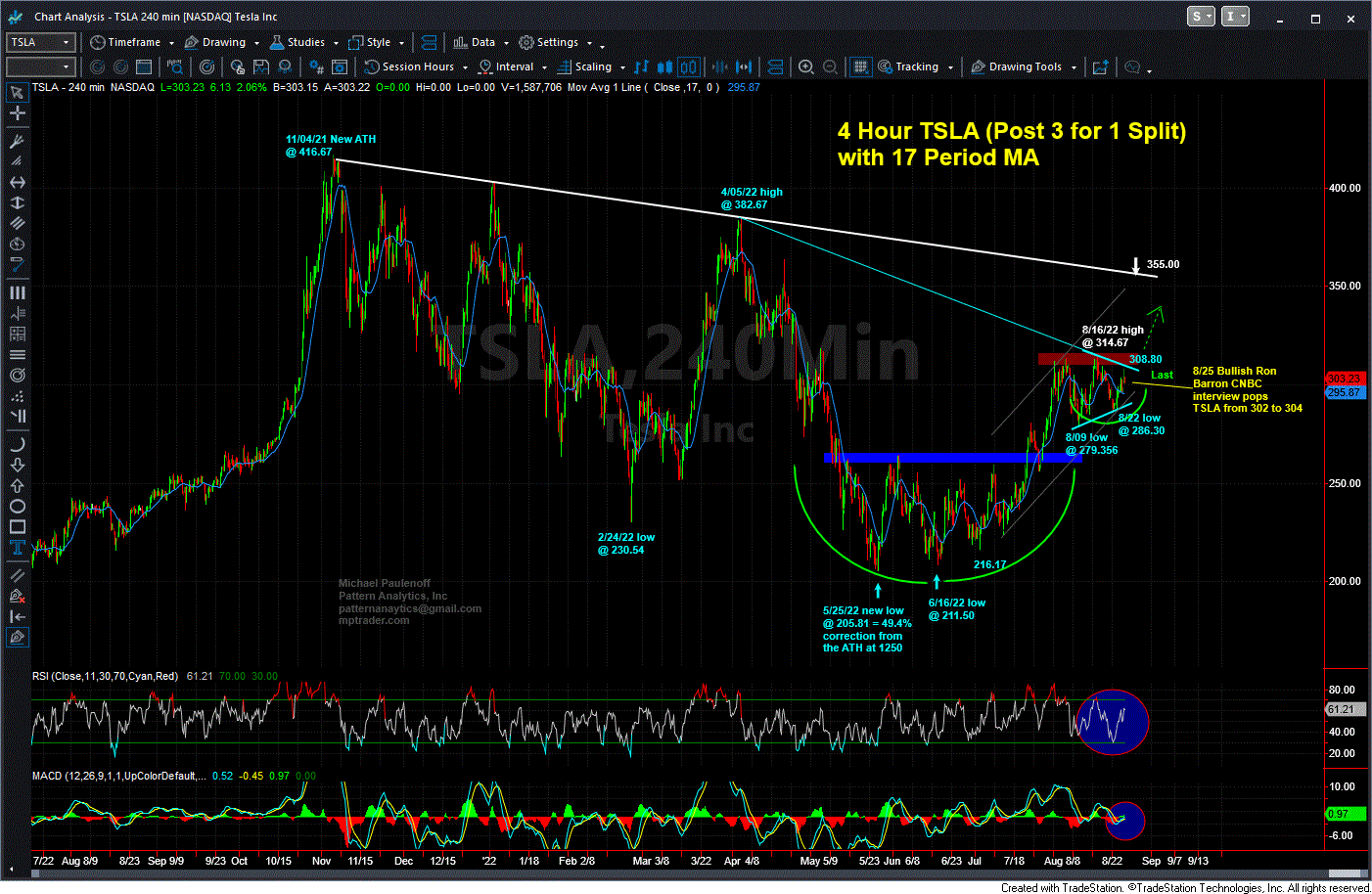Open the Timeframe menu
Viewport: 1372px width, 894px height.
coord(125,42)
